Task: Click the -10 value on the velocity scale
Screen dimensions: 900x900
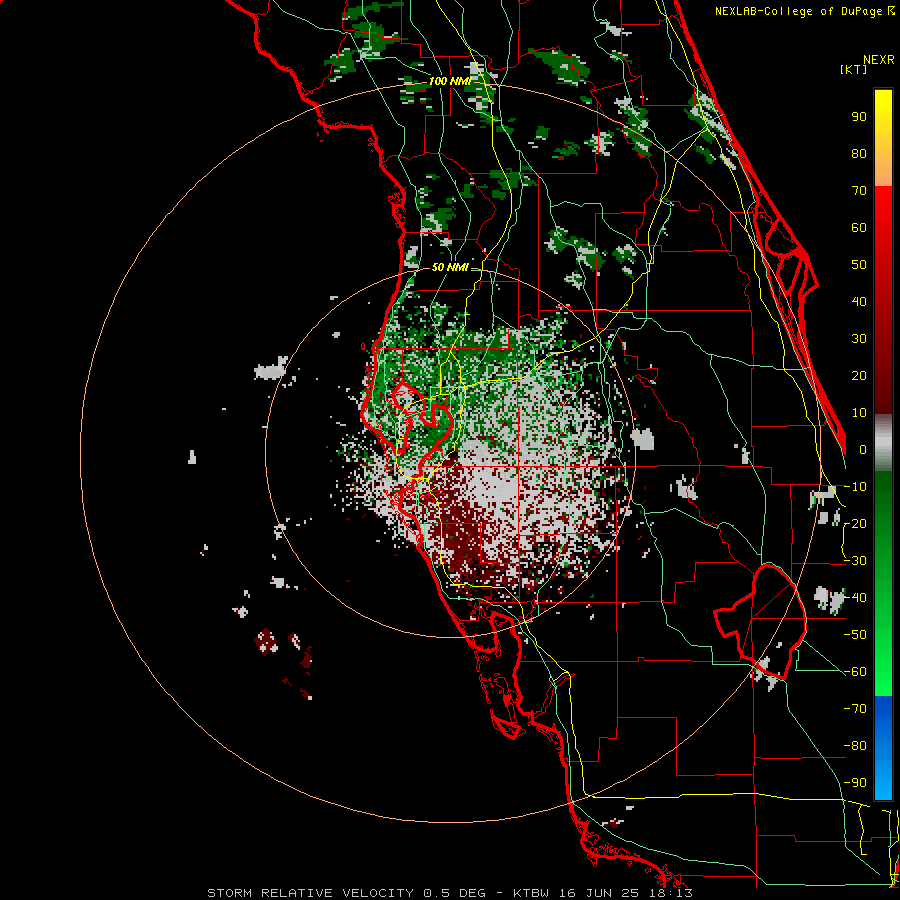Action: [x=855, y=487]
